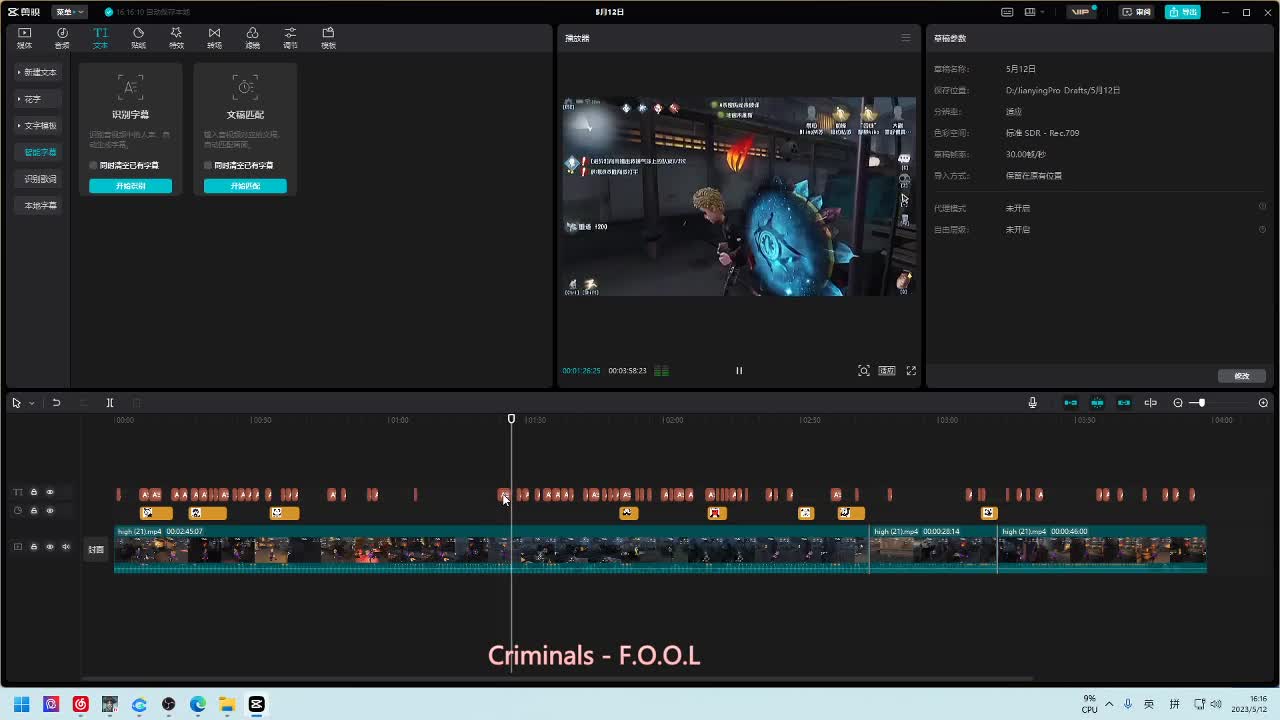This screenshot has width=1280, height=720.
Task: Open the 滤镜 filters tab
Action: [x=252, y=38]
